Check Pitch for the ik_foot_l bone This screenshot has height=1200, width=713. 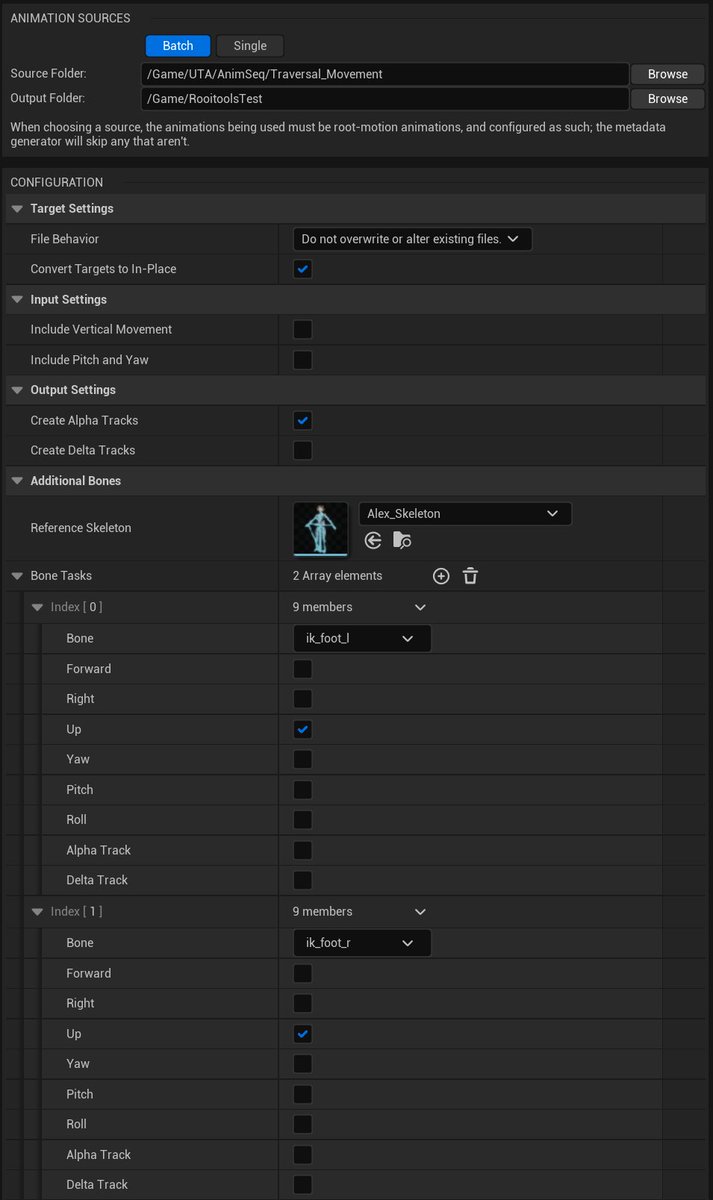click(x=302, y=790)
